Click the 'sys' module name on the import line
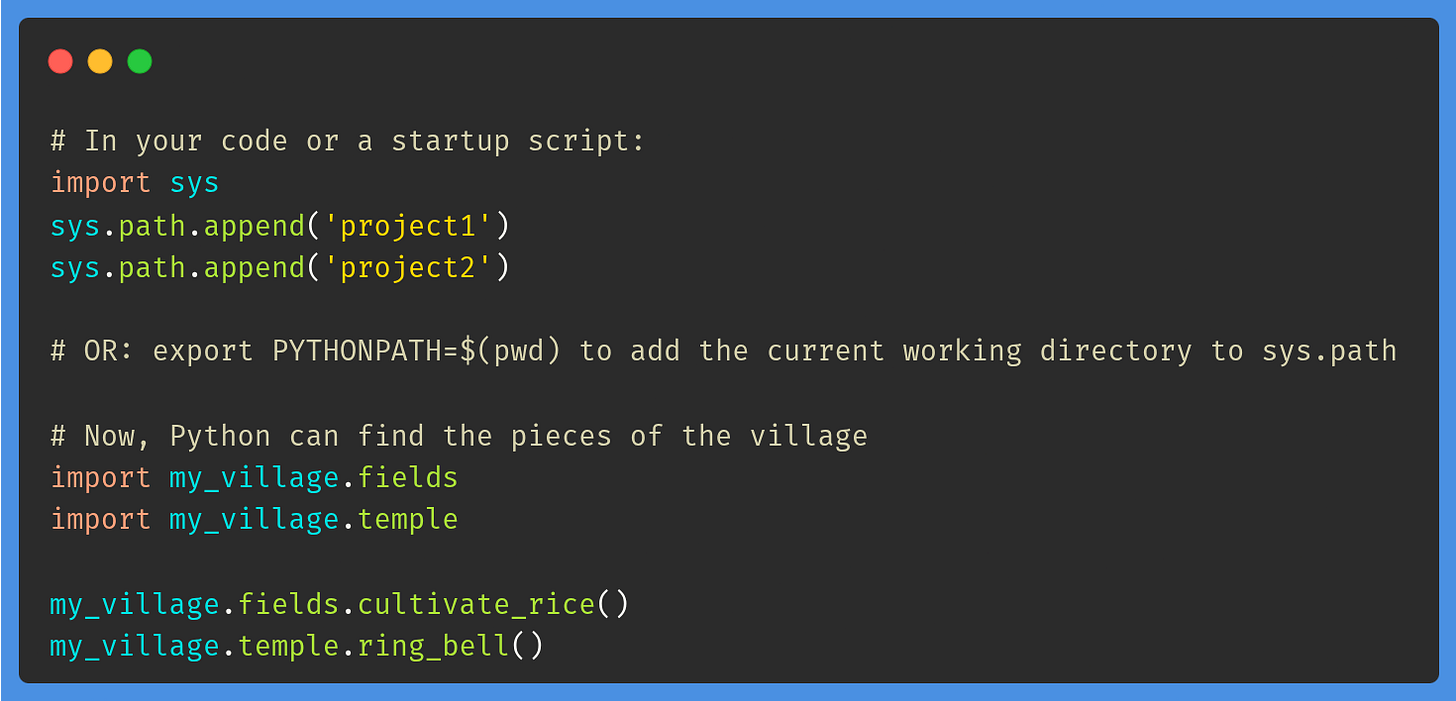 [194, 183]
